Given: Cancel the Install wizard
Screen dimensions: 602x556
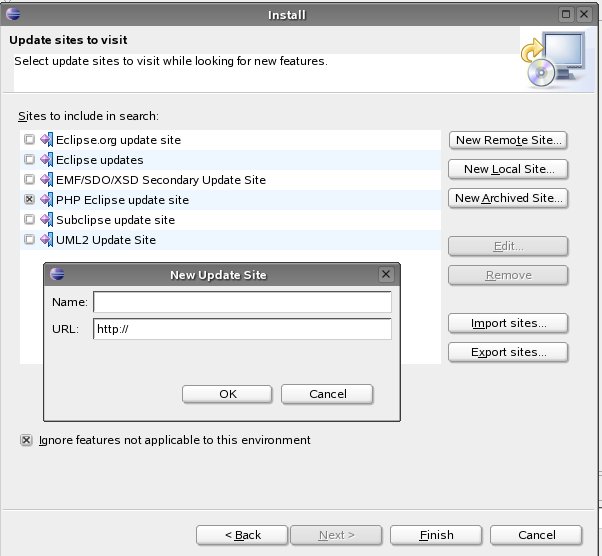Looking at the screenshot, I should [x=536, y=535].
